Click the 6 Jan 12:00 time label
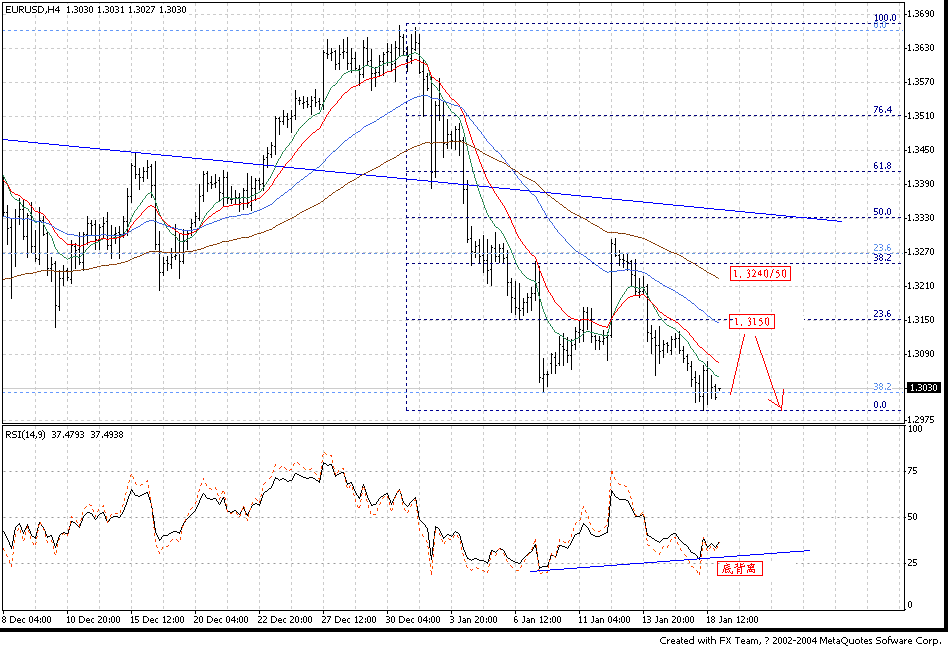 537,620
